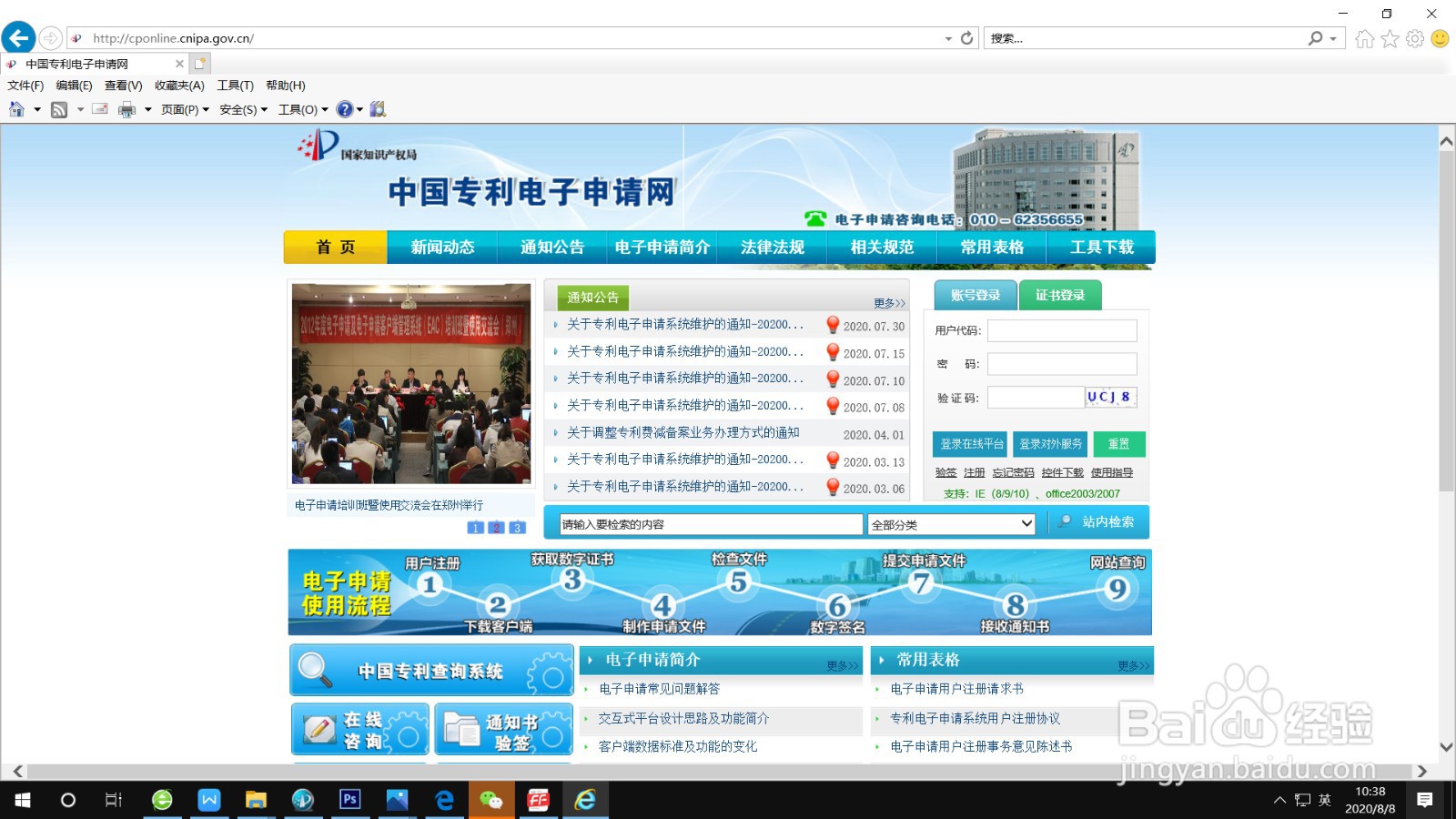Open the 工具(O) dropdown in the command bar
The width and height of the screenshot is (1456, 819).
click(x=303, y=110)
